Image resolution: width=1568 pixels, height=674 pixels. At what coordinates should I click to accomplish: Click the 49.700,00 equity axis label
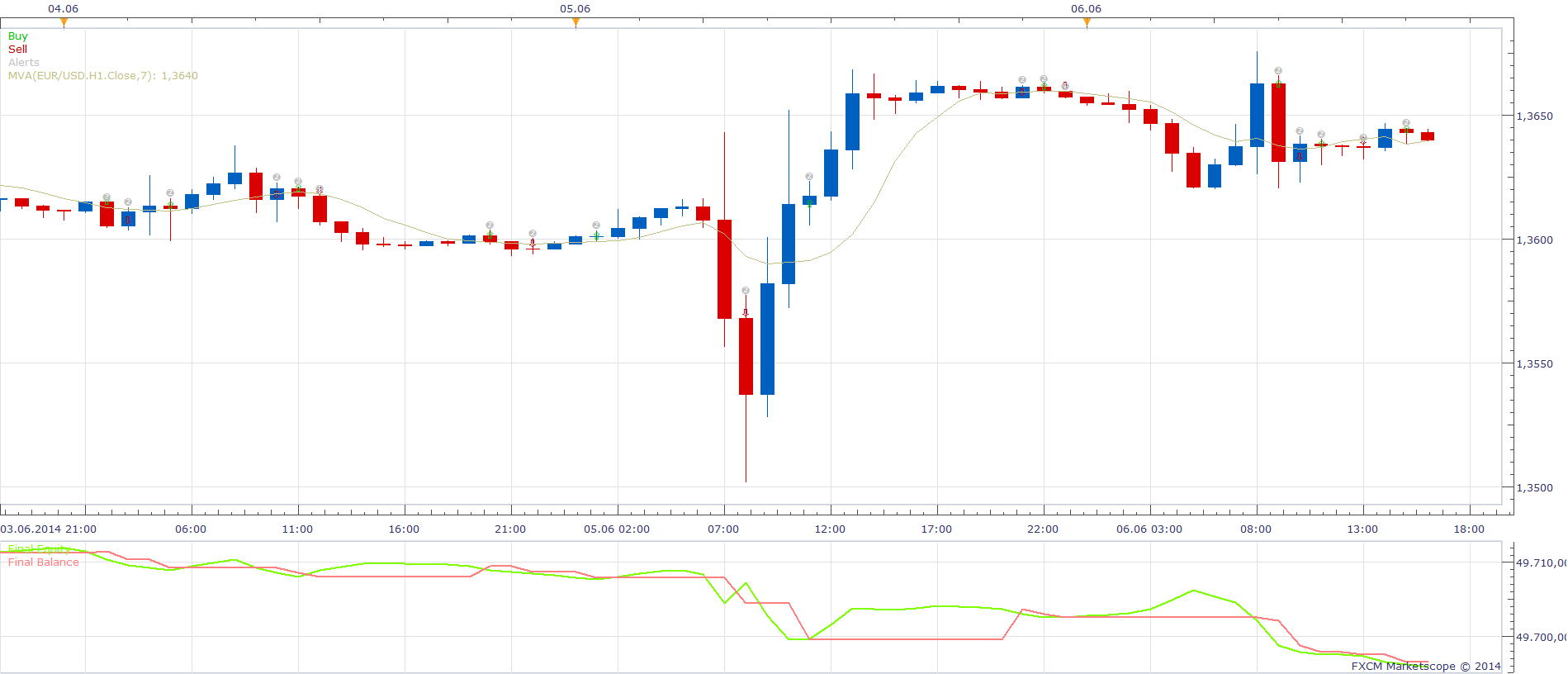(x=1541, y=638)
